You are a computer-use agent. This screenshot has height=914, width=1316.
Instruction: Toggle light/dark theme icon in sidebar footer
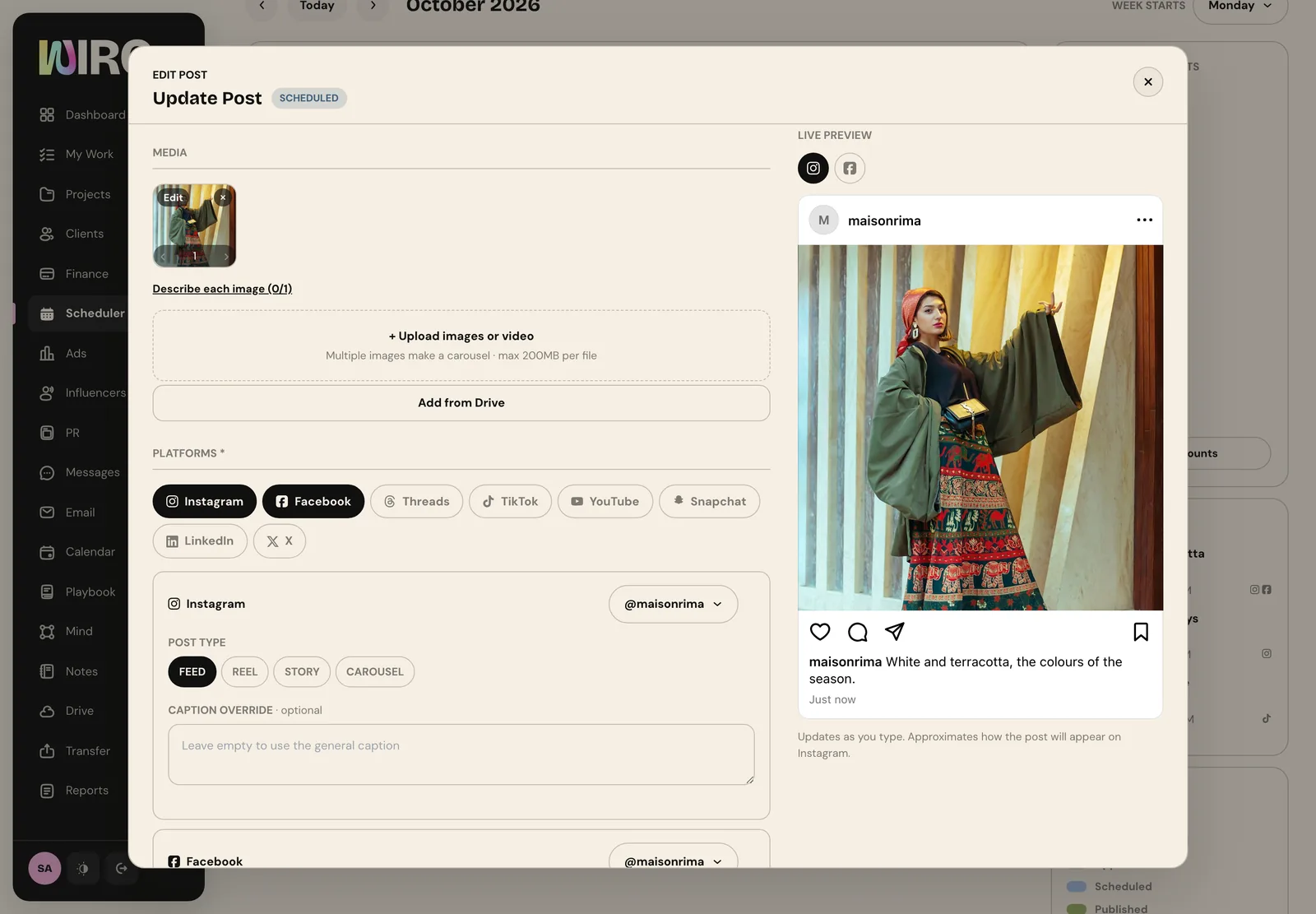(x=83, y=868)
